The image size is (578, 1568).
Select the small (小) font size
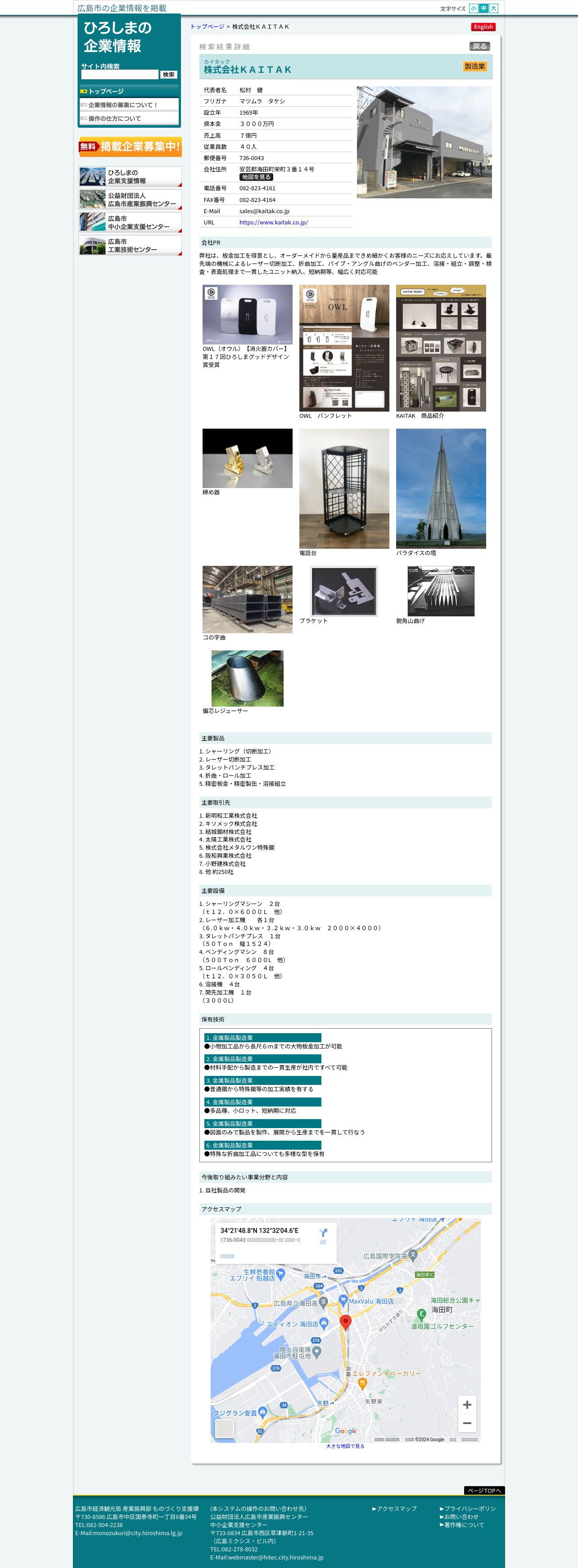pyautogui.click(x=473, y=9)
